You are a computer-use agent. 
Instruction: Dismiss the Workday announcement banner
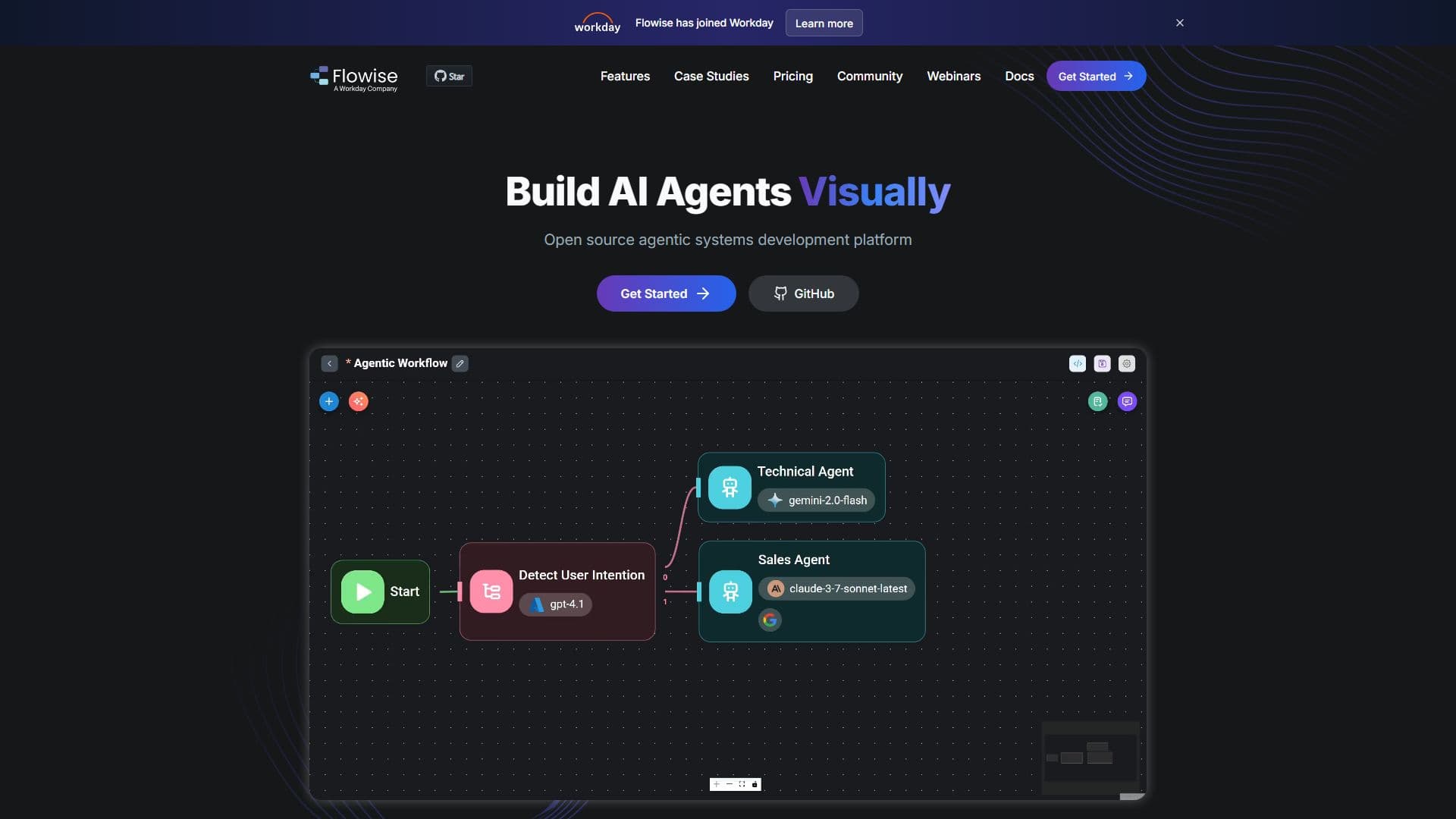[1180, 23]
